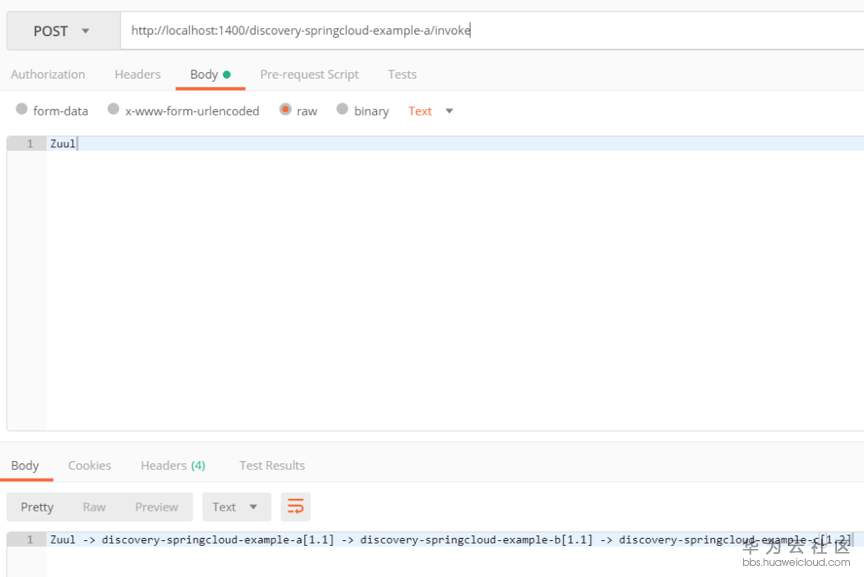Viewport: 864px width, 577px height.
Task: Open the raw body format Text dropdown
Action: tap(428, 111)
